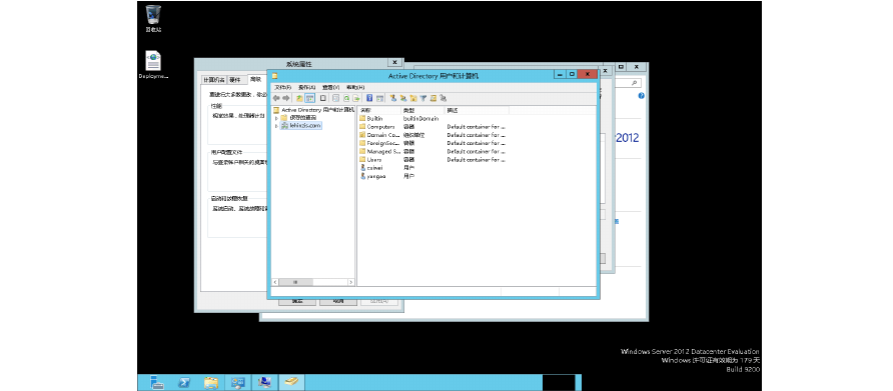Open the 查看(V) menu

point(331,88)
